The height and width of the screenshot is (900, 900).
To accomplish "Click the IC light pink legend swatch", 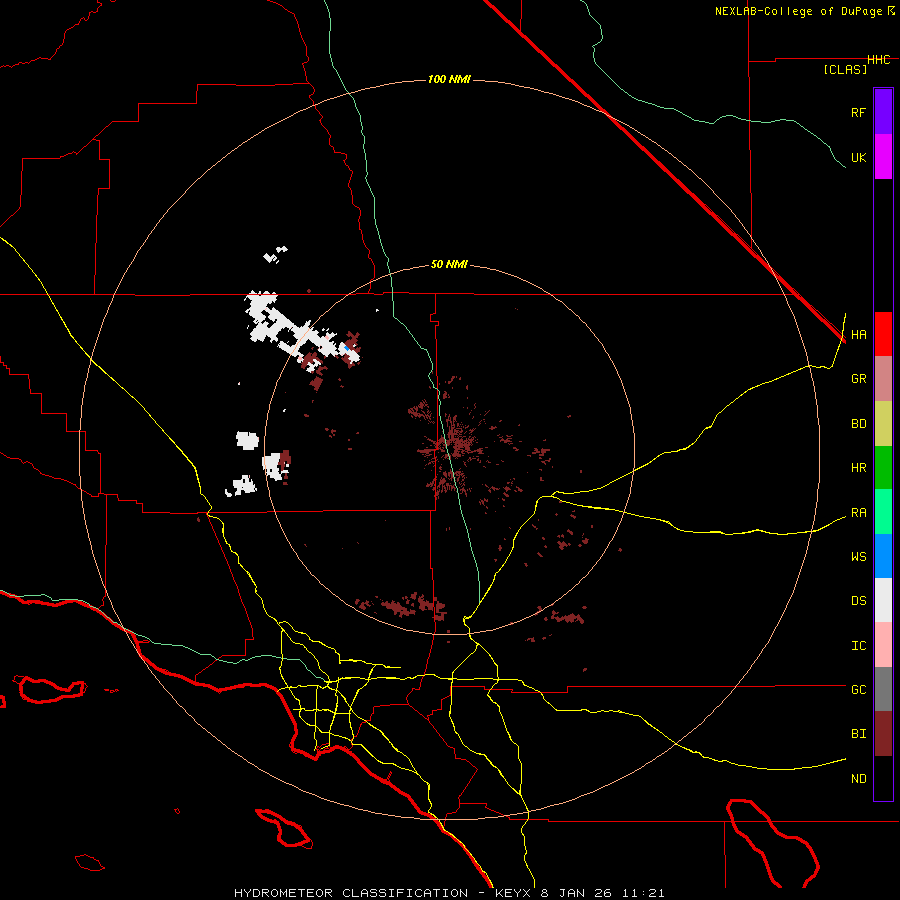I will coord(883,645).
